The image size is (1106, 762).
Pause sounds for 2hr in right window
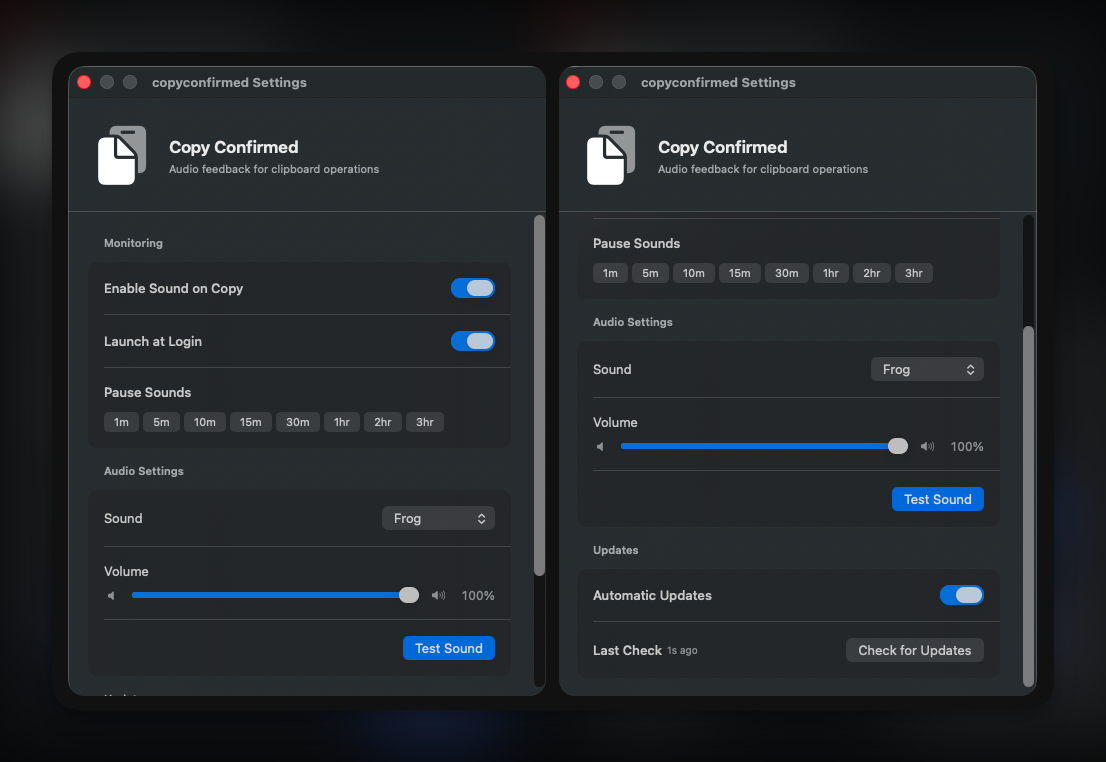tap(872, 273)
